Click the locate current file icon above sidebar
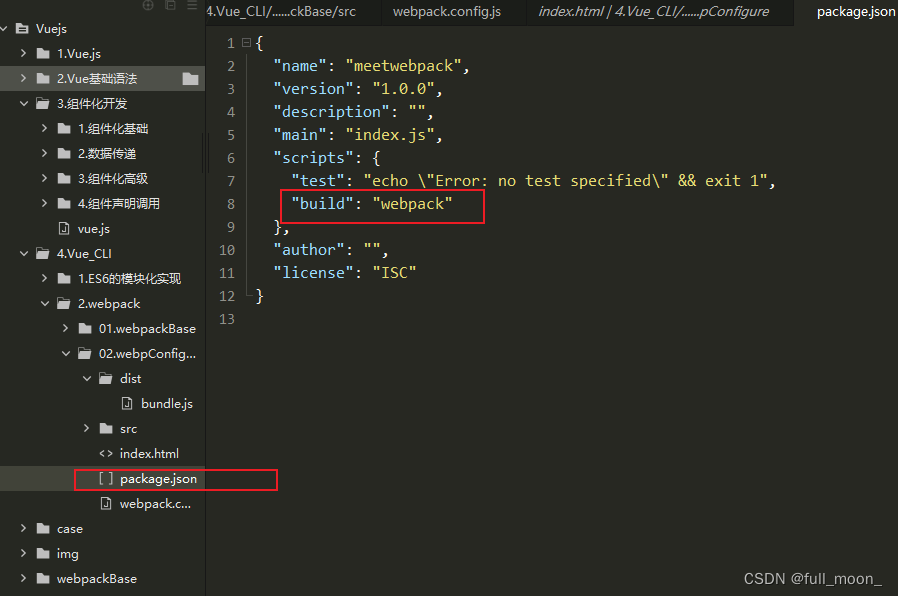This screenshot has height=596, width=898. coord(148,5)
